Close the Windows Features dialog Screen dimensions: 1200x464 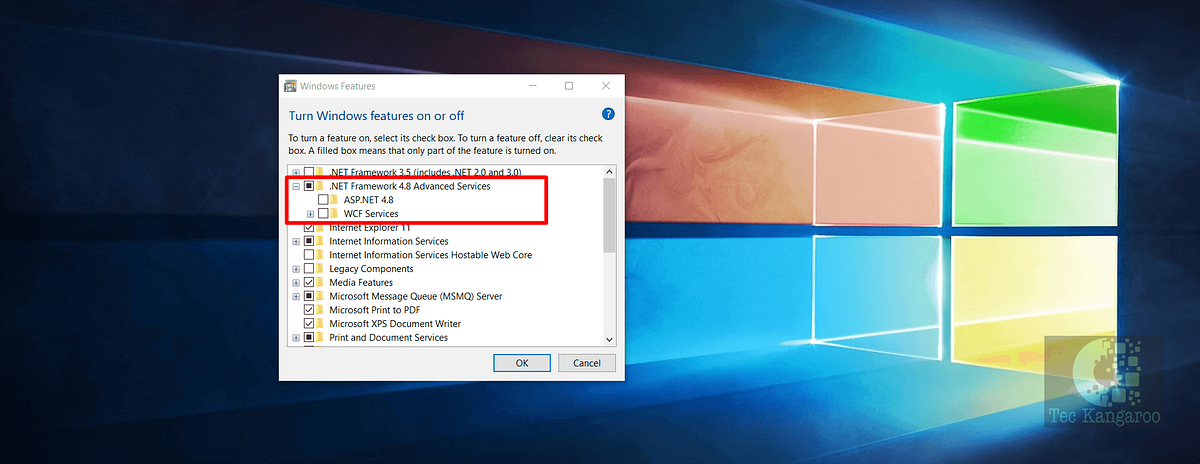pyautogui.click(x=605, y=86)
